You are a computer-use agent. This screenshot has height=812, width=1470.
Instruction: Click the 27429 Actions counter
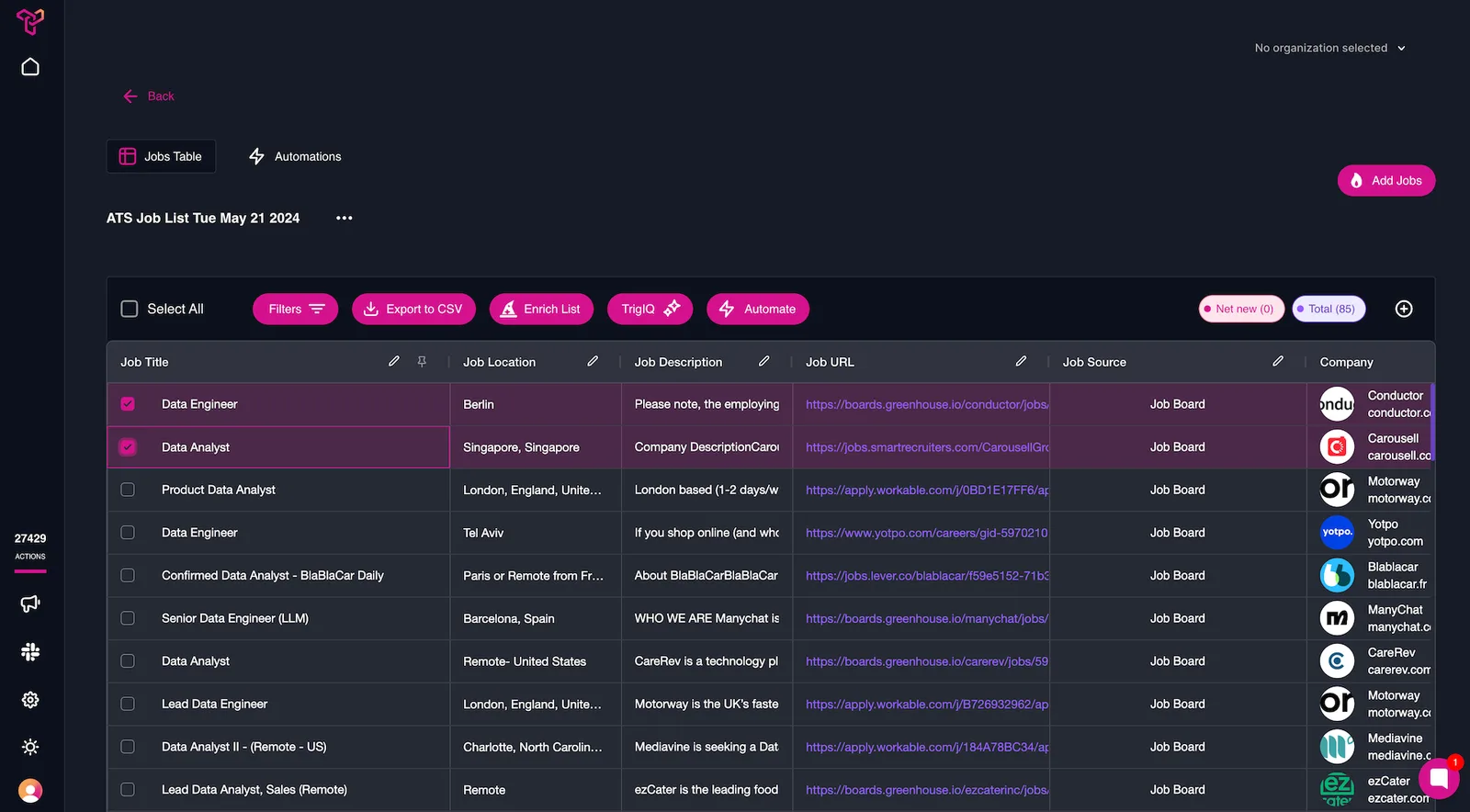[x=30, y=547]
